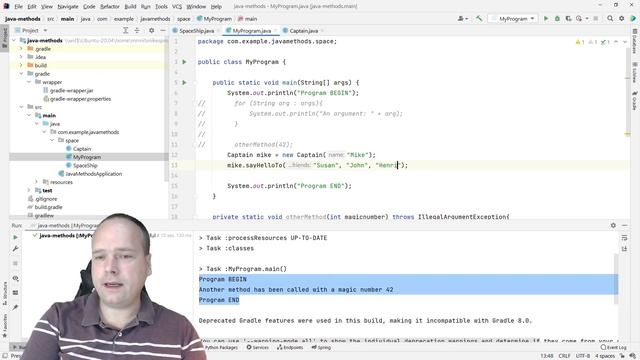Switch to Captain.java tab
640x360 pixels.
pos(303,31)
